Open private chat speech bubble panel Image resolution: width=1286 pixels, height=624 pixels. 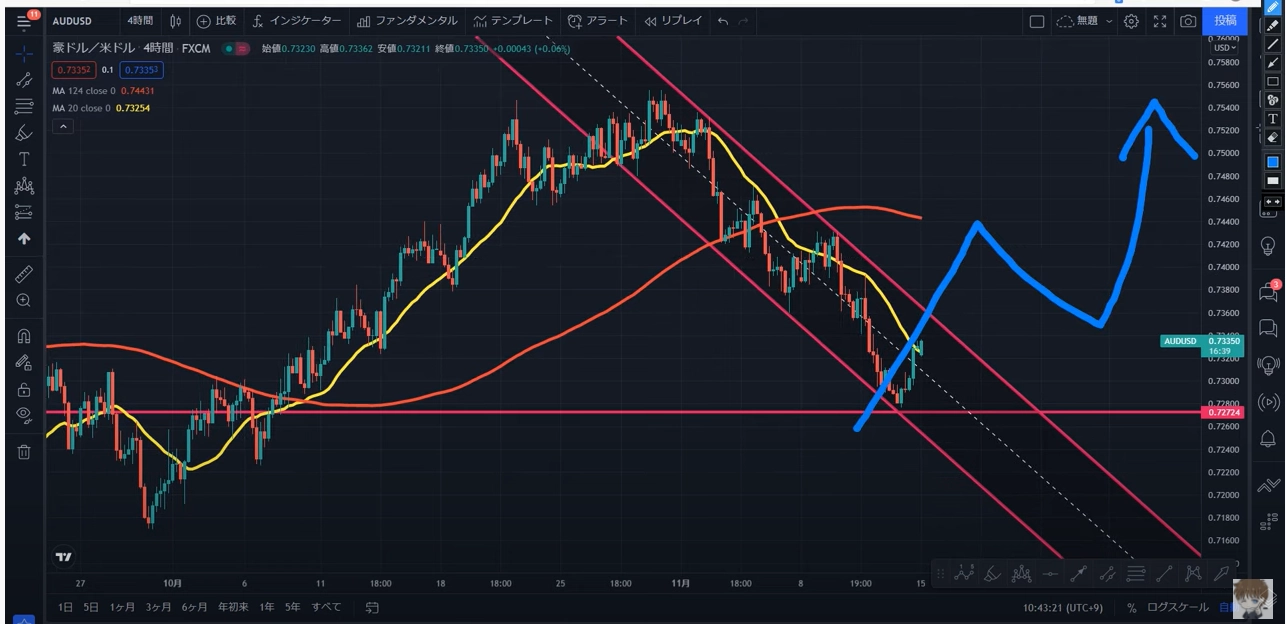point(1268,328)
